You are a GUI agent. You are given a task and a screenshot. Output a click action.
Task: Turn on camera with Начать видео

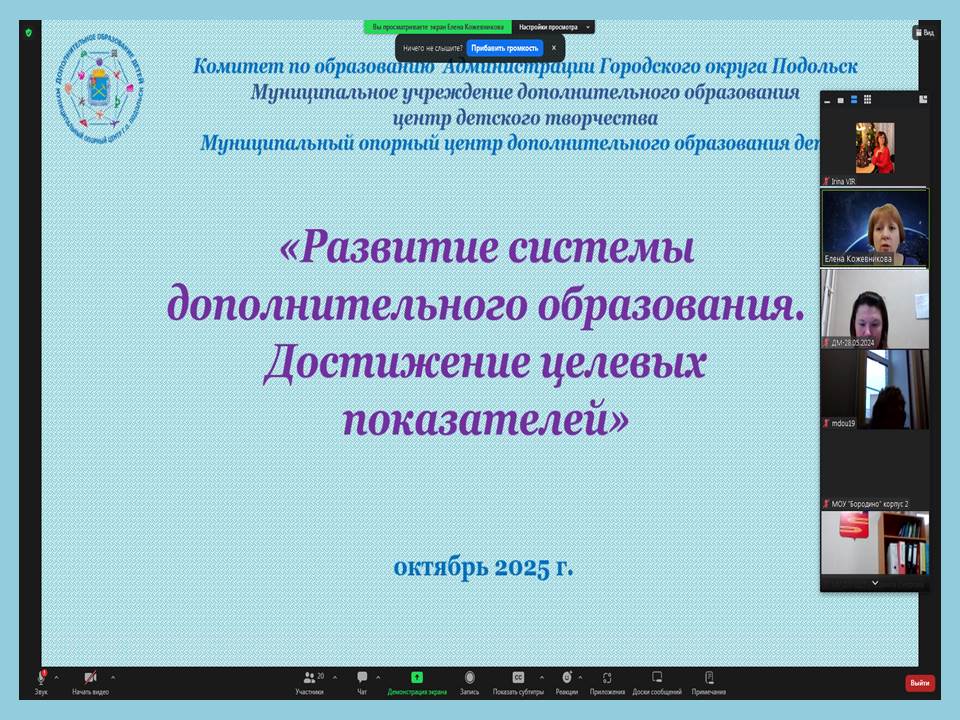pos(90,678)
